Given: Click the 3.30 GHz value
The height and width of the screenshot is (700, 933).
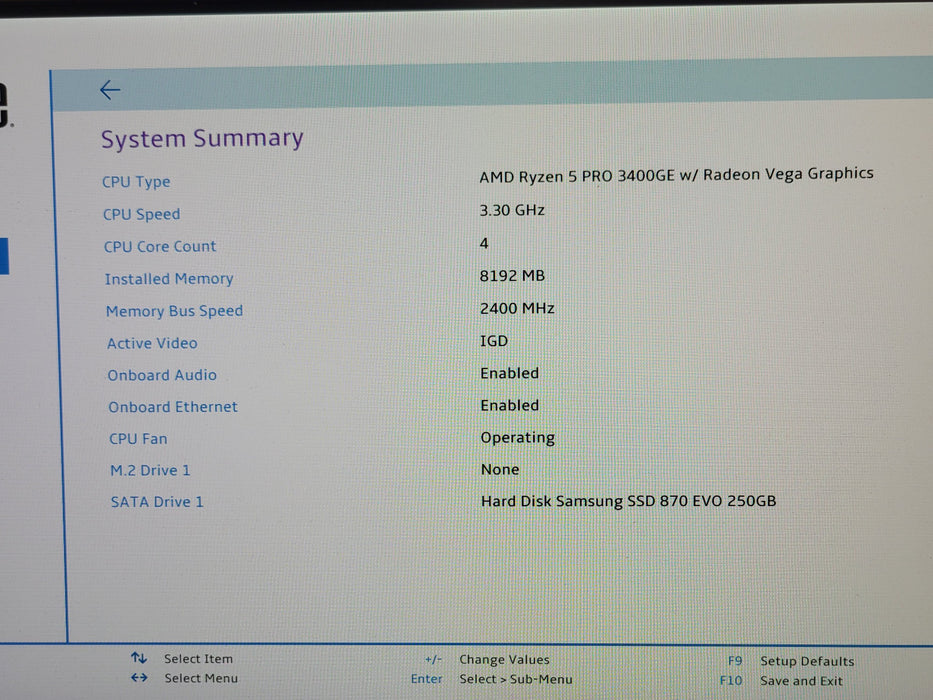Looking at the screenshot, I should 512,210.
